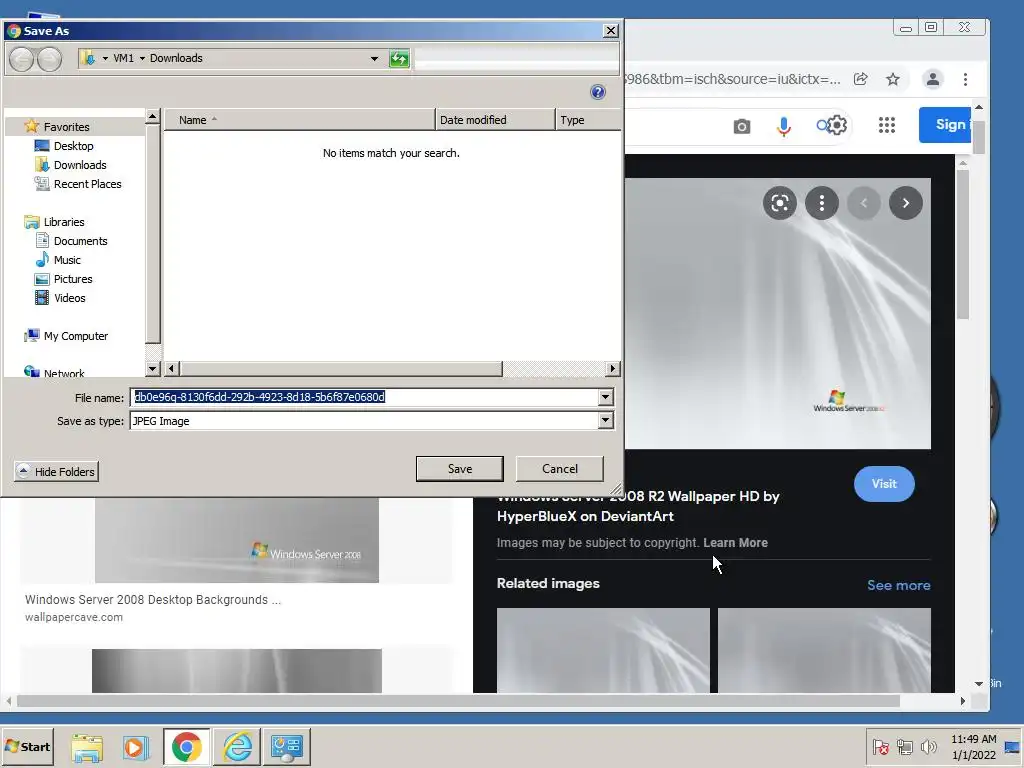Click the Visit button
The width and height of the screenshot is (1024, 768).
tap(884, 484)
